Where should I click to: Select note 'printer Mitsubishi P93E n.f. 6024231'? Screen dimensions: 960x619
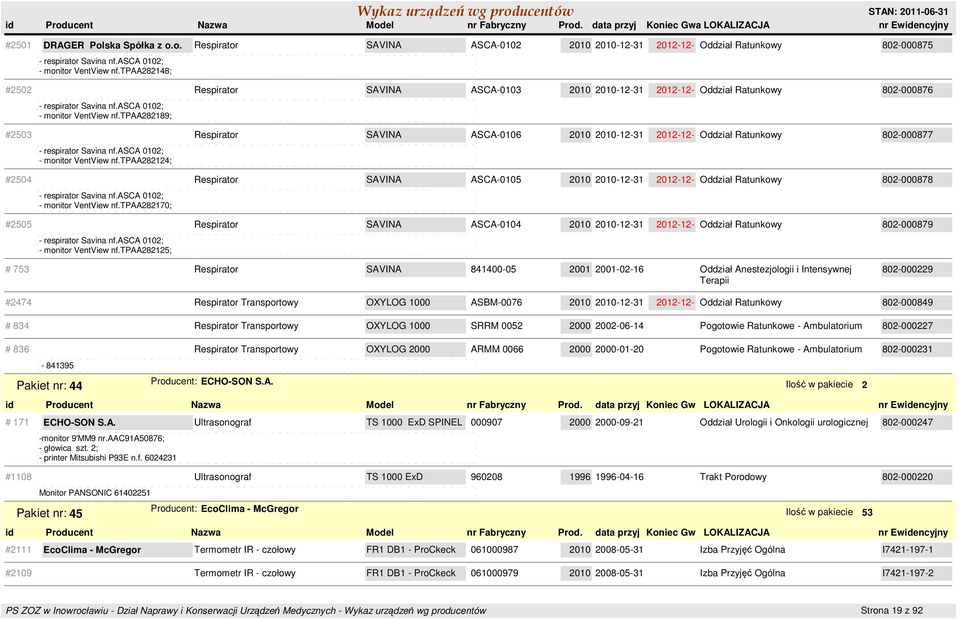click(x=108, y=458)
